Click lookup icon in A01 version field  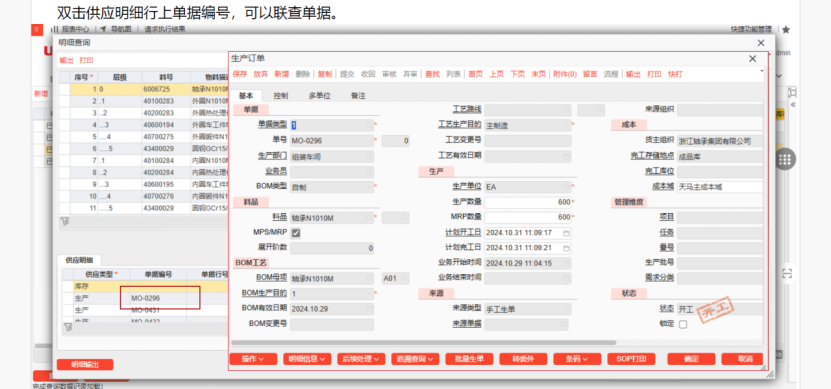click(x=404, y=278)
